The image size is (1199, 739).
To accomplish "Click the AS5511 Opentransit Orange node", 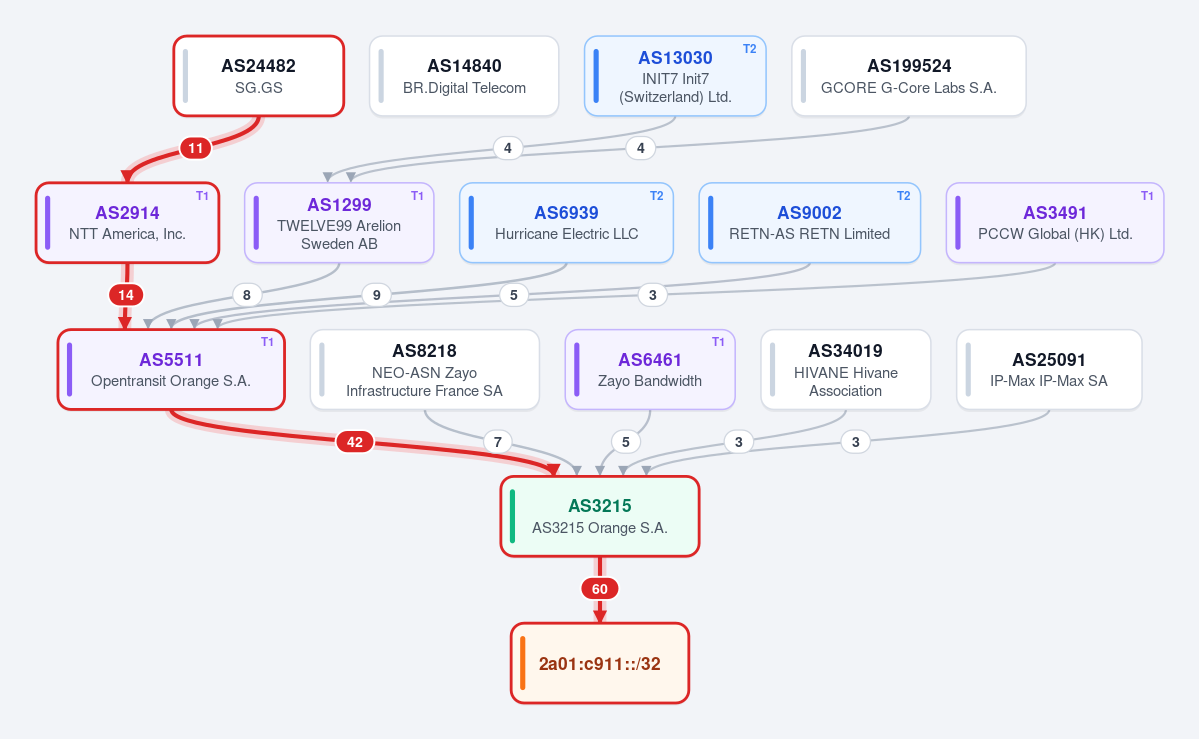I will (x=171, y=370).
